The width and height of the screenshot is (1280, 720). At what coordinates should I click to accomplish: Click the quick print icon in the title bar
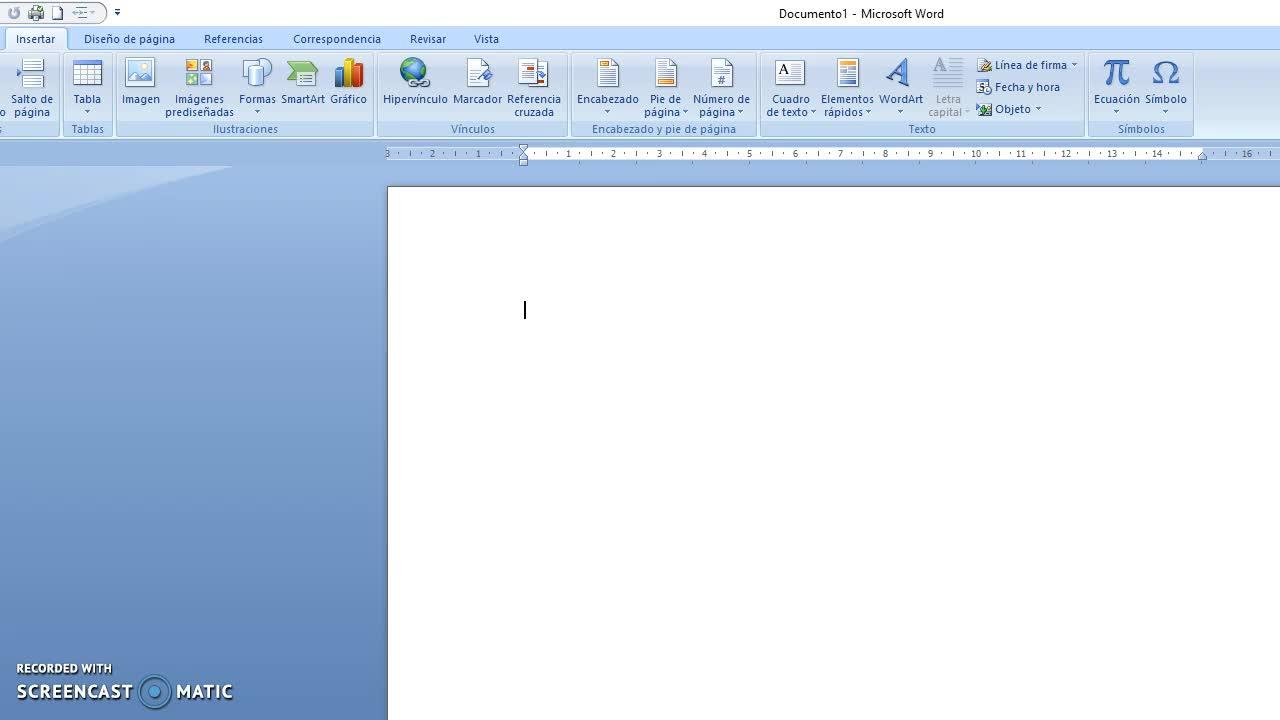tap(36, 13)
